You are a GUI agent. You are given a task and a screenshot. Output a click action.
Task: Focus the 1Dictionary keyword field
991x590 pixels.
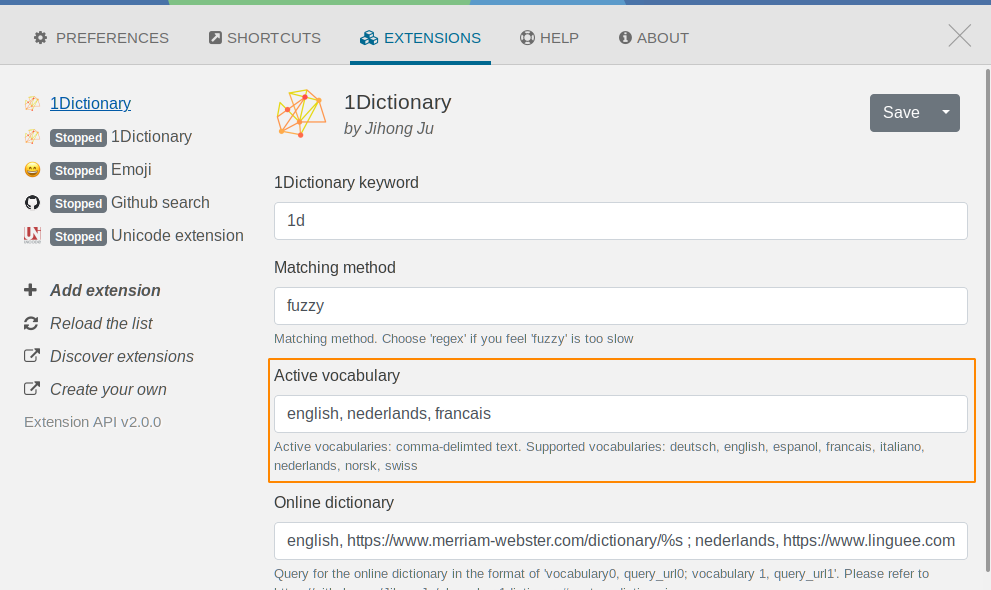point(621,221)
